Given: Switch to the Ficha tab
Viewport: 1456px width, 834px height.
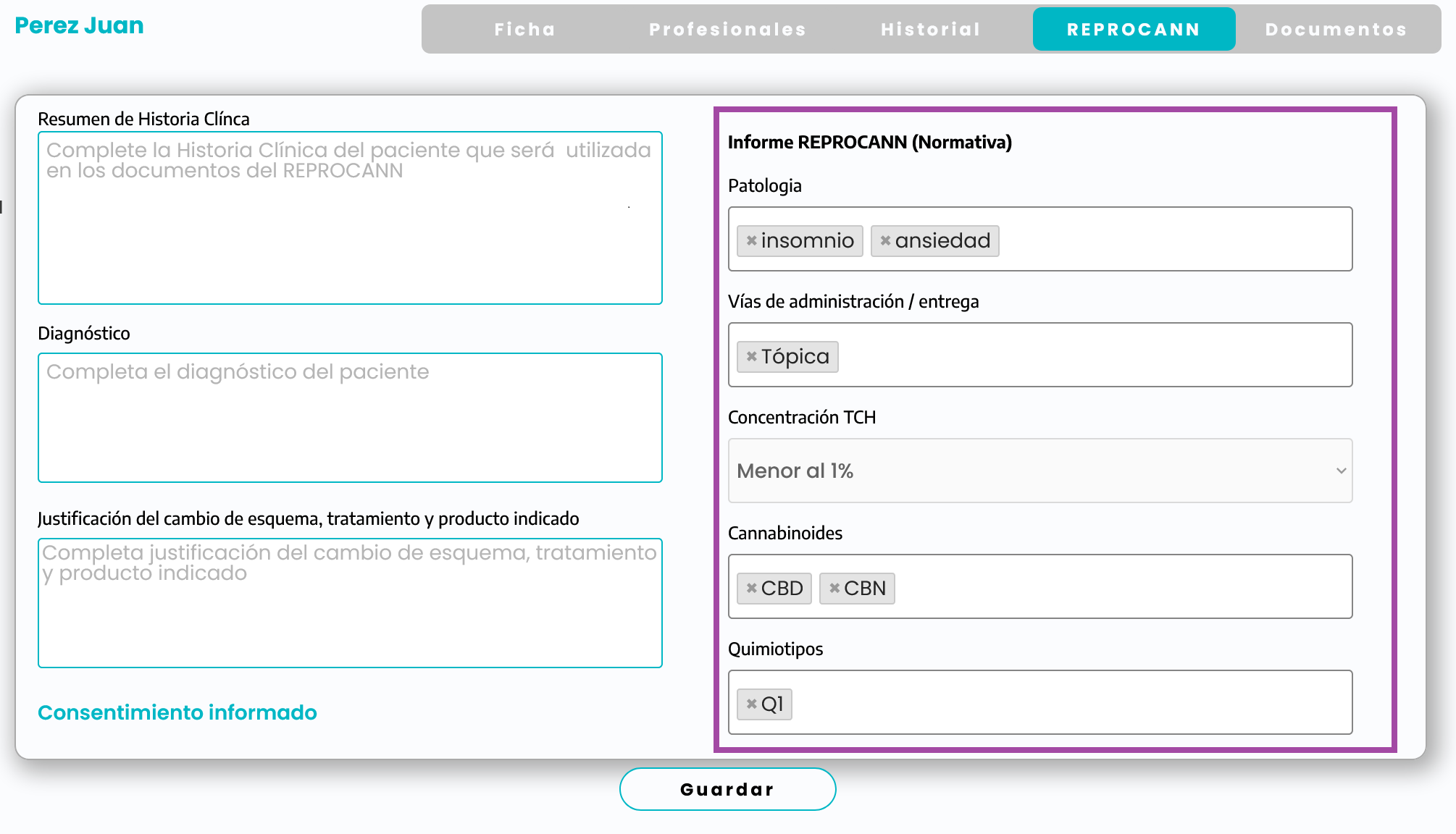Looking at the screenshot, I should click(x=525, y=29).
